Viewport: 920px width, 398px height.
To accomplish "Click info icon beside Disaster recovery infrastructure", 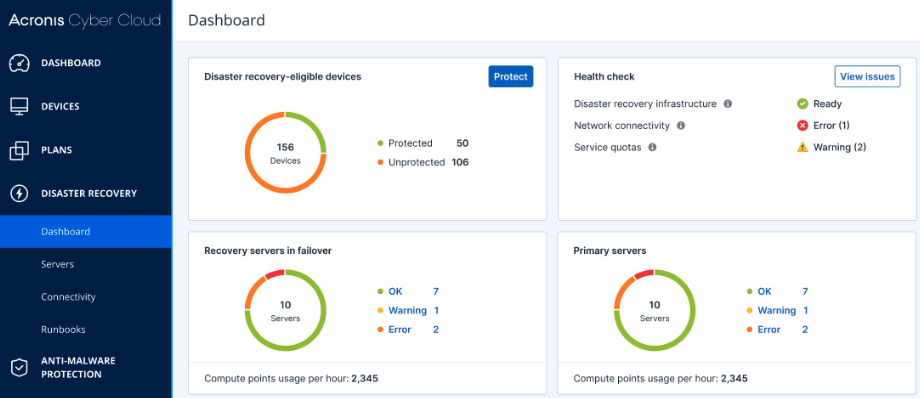I will (x=728, y=104).
